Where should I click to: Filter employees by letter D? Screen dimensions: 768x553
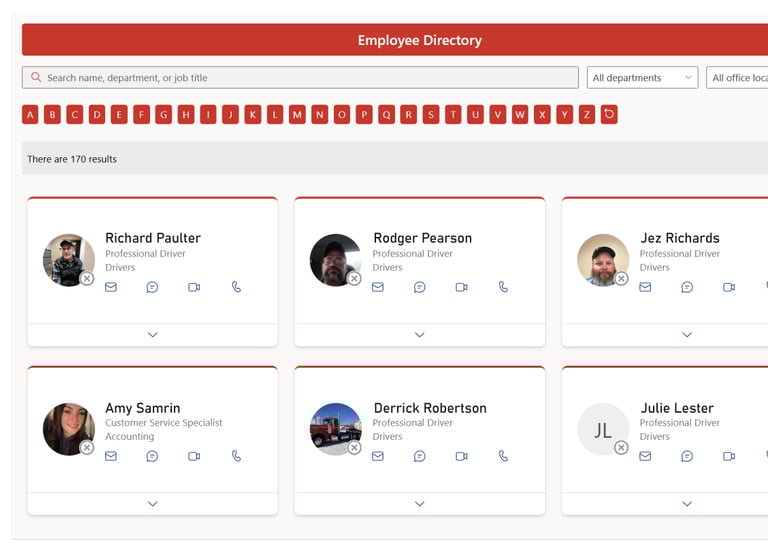point(97,115)
